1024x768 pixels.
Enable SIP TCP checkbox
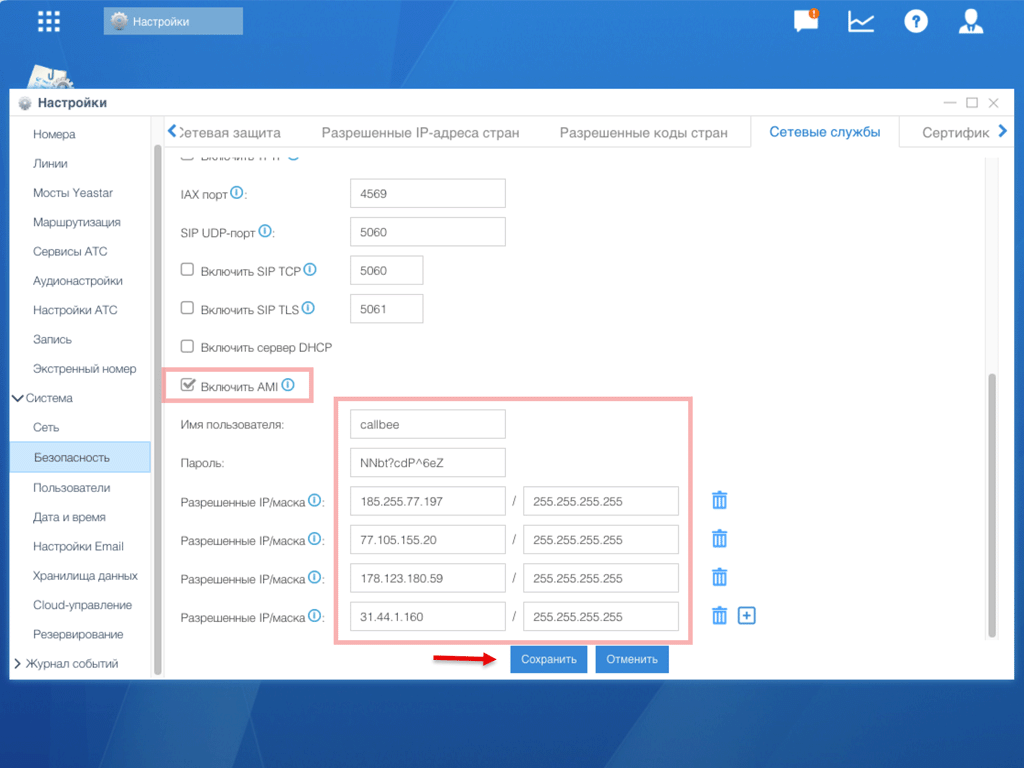point(187,270)
